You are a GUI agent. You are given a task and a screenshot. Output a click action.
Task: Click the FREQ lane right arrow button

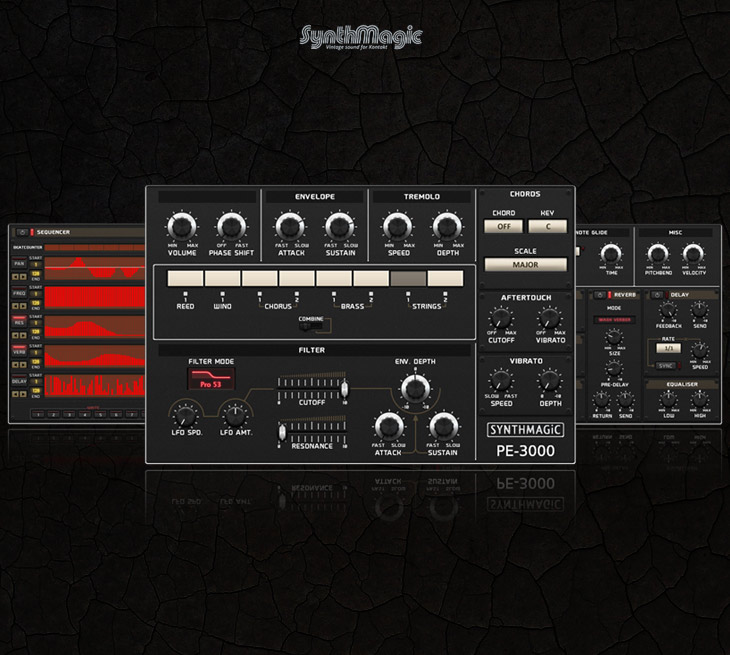(x=23, y=306)
